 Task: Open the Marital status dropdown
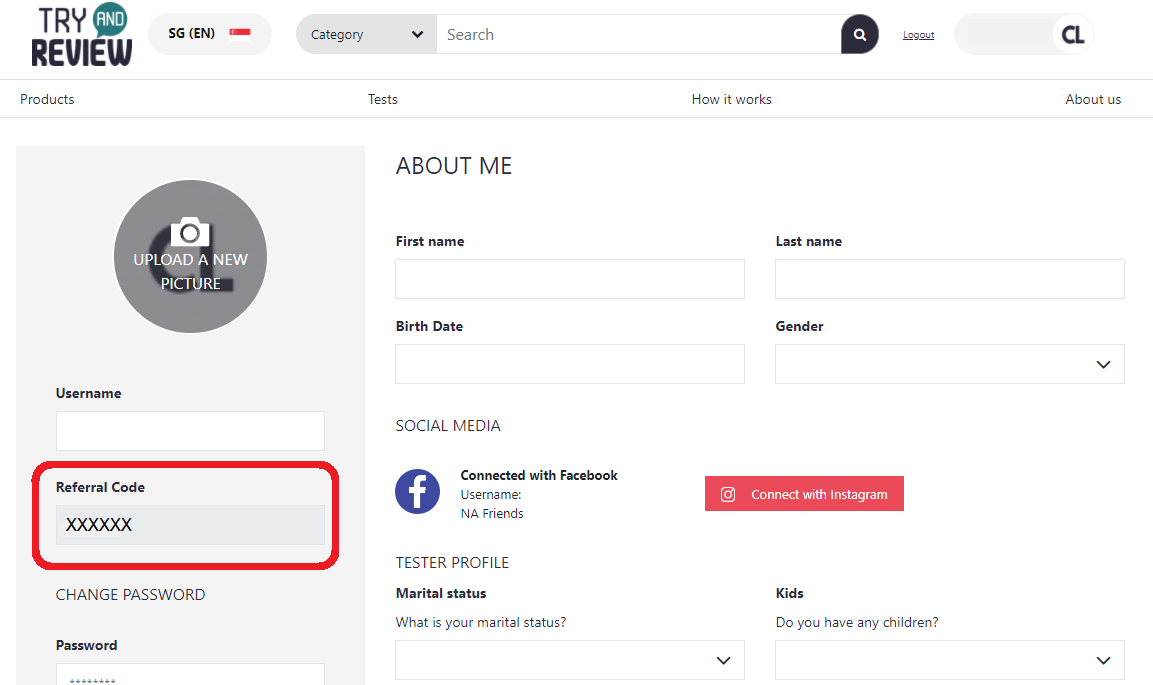(x=570, y=660)
